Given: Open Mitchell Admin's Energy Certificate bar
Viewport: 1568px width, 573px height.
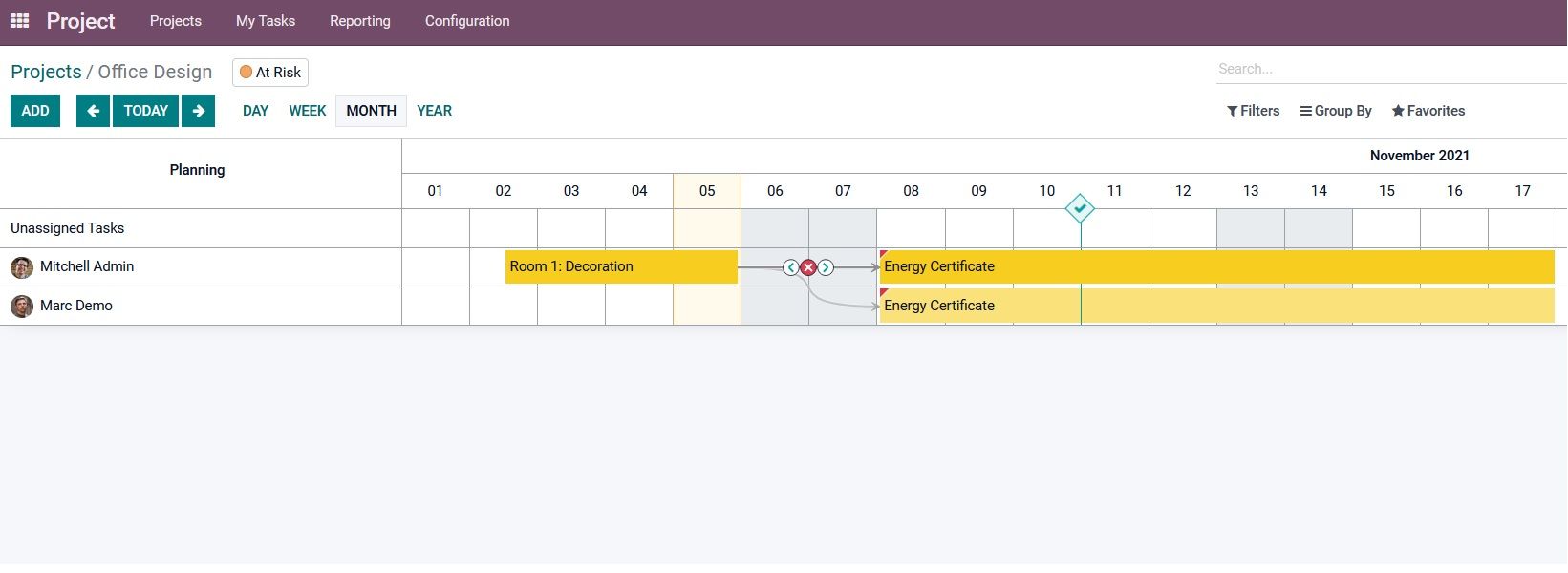Looking at the screenshot, I should pos(1217,267).
